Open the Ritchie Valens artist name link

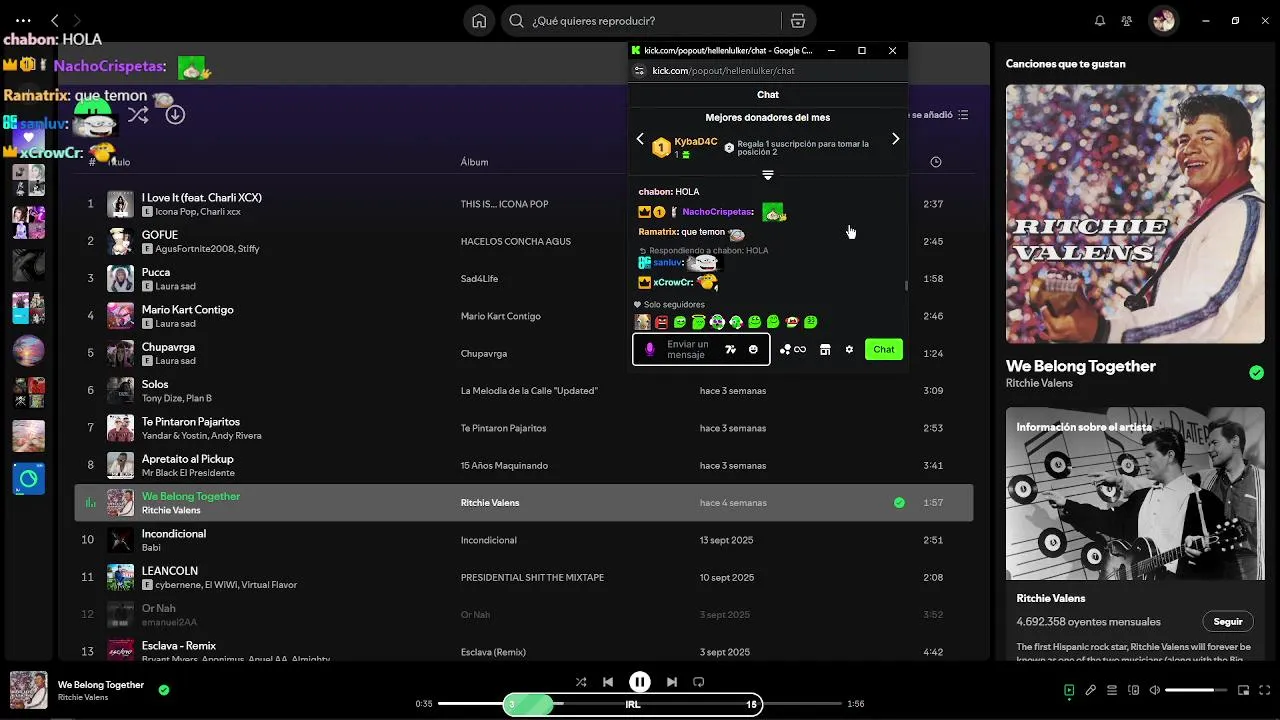pos(1039,383)
